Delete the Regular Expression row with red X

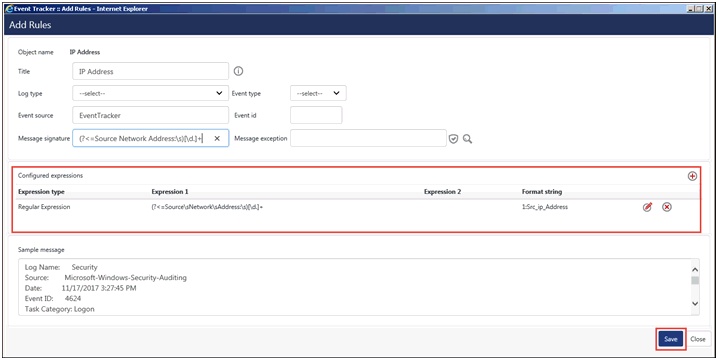coord(667,207)
